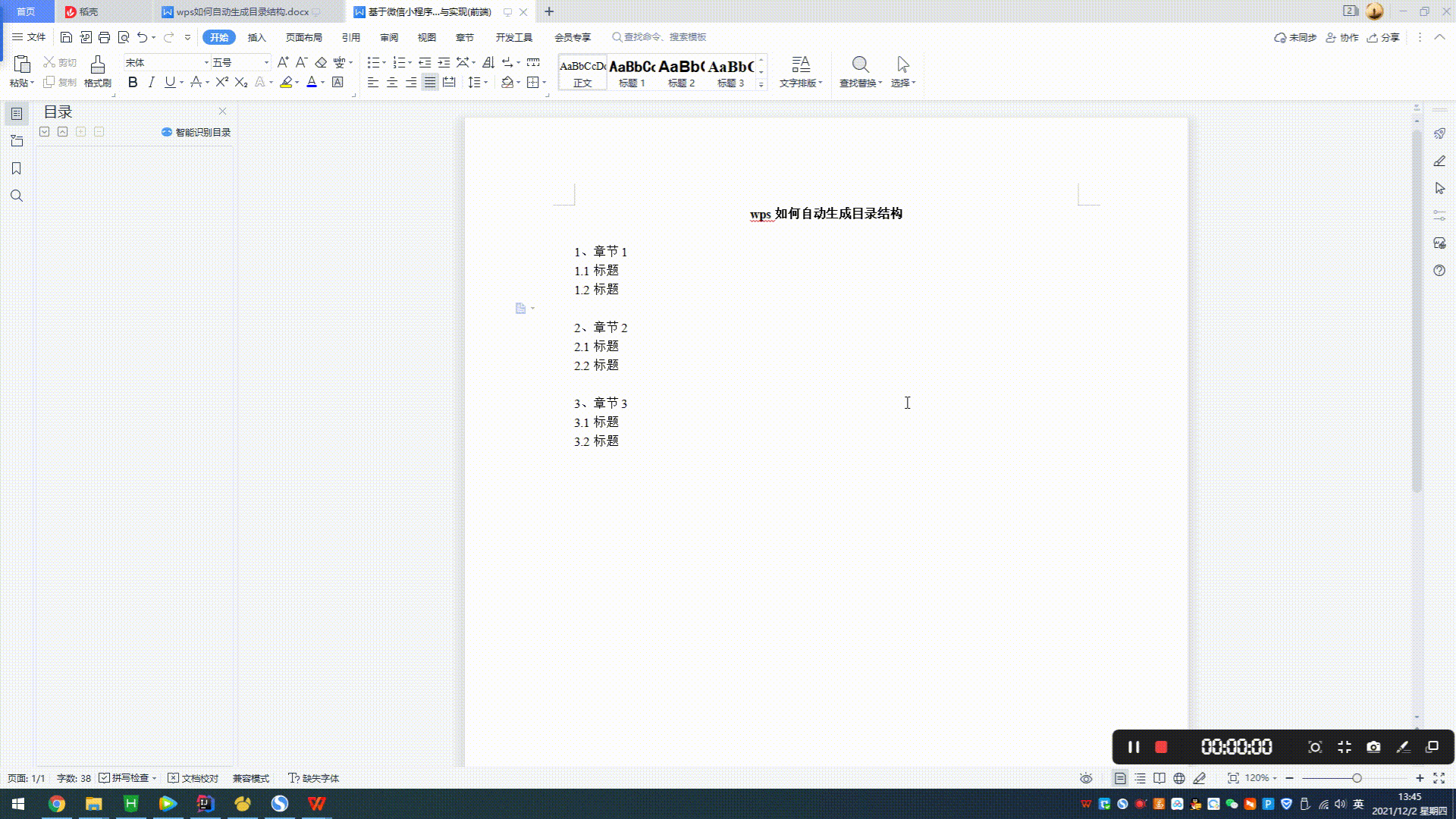Click the 未同步 cloud sync button

1297,37
